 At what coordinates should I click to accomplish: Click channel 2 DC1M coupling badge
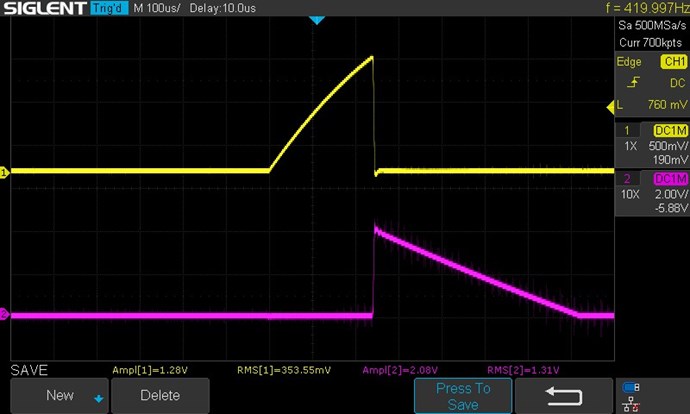pyautogui.click(x=670, y=179)
